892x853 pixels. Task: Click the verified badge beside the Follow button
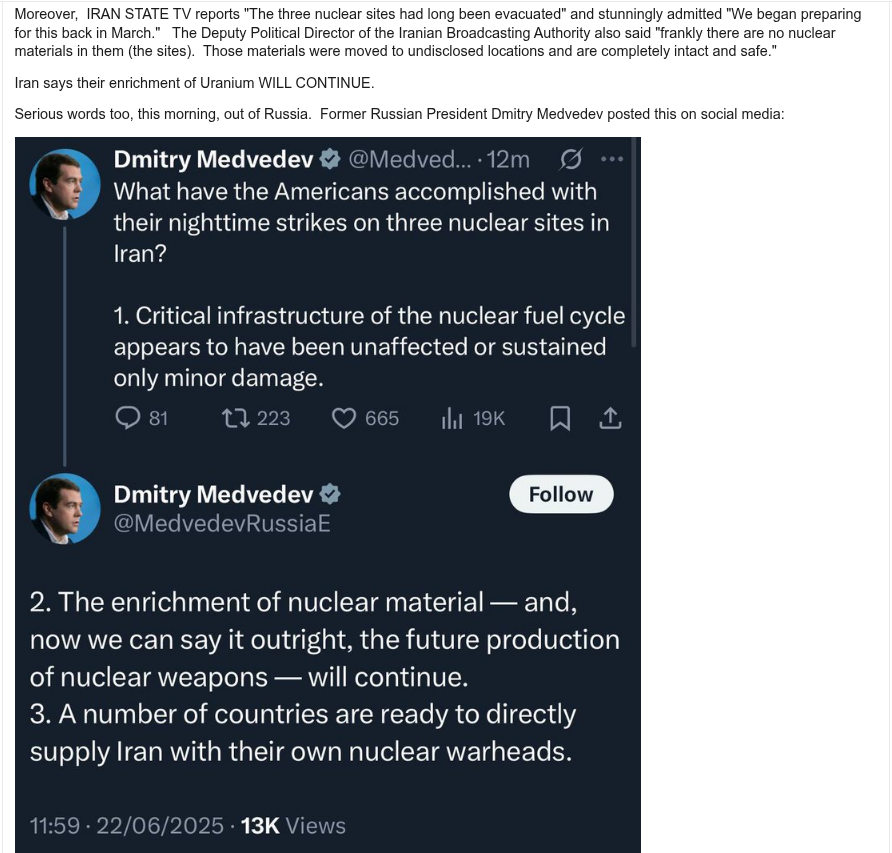point(329,494)
